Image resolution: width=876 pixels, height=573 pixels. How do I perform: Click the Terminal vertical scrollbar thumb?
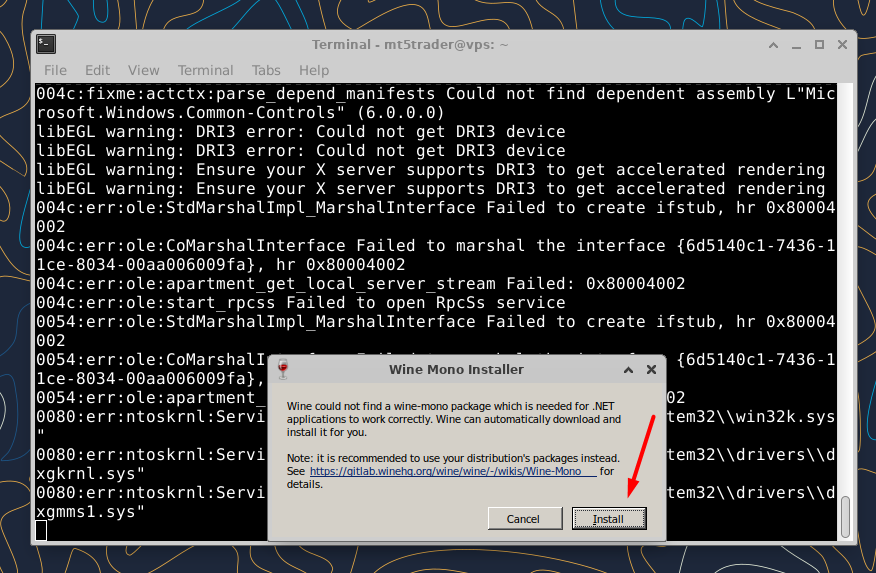[846, 517]
